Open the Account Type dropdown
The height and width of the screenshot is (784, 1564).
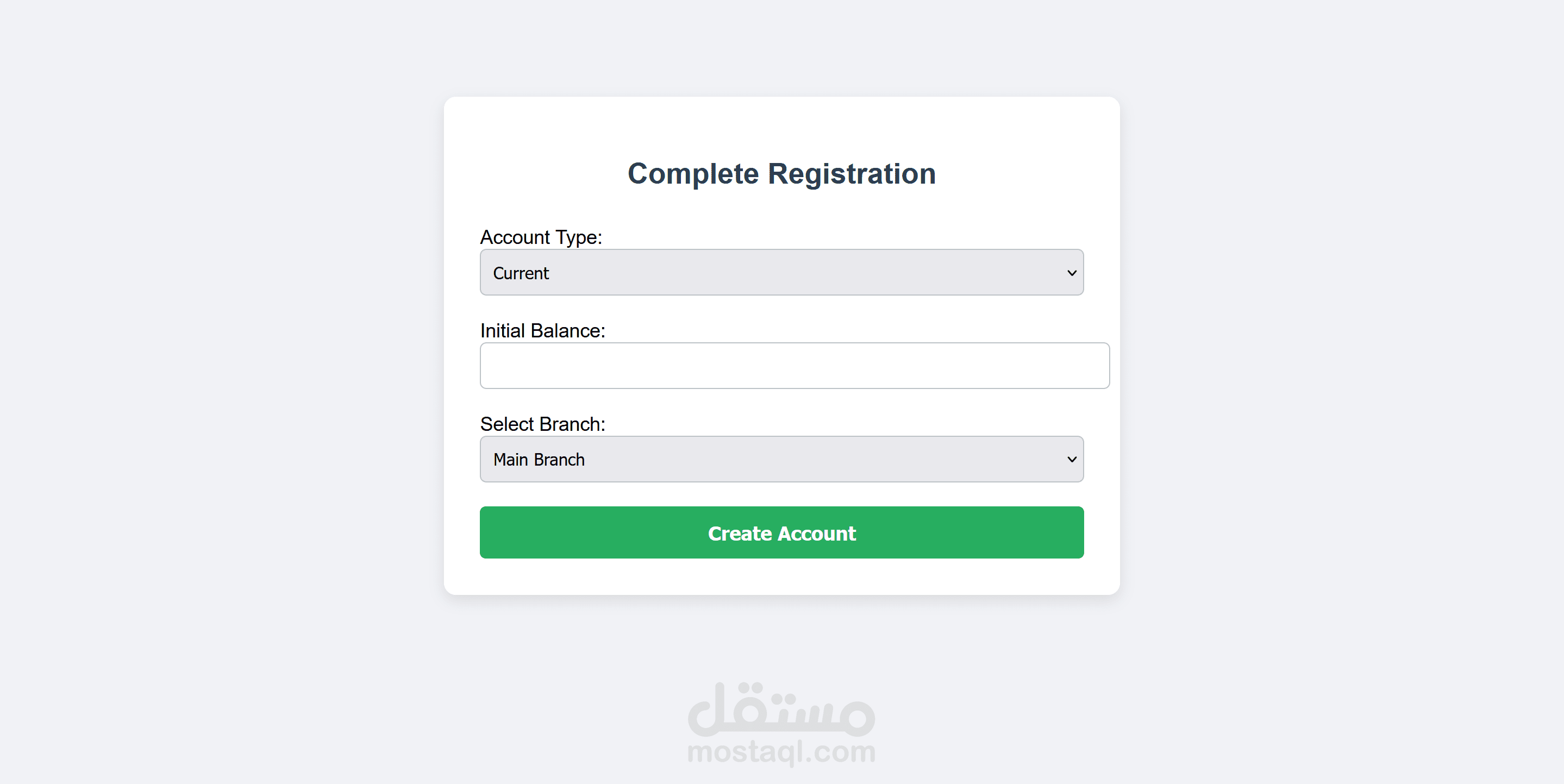coord(781,272)
